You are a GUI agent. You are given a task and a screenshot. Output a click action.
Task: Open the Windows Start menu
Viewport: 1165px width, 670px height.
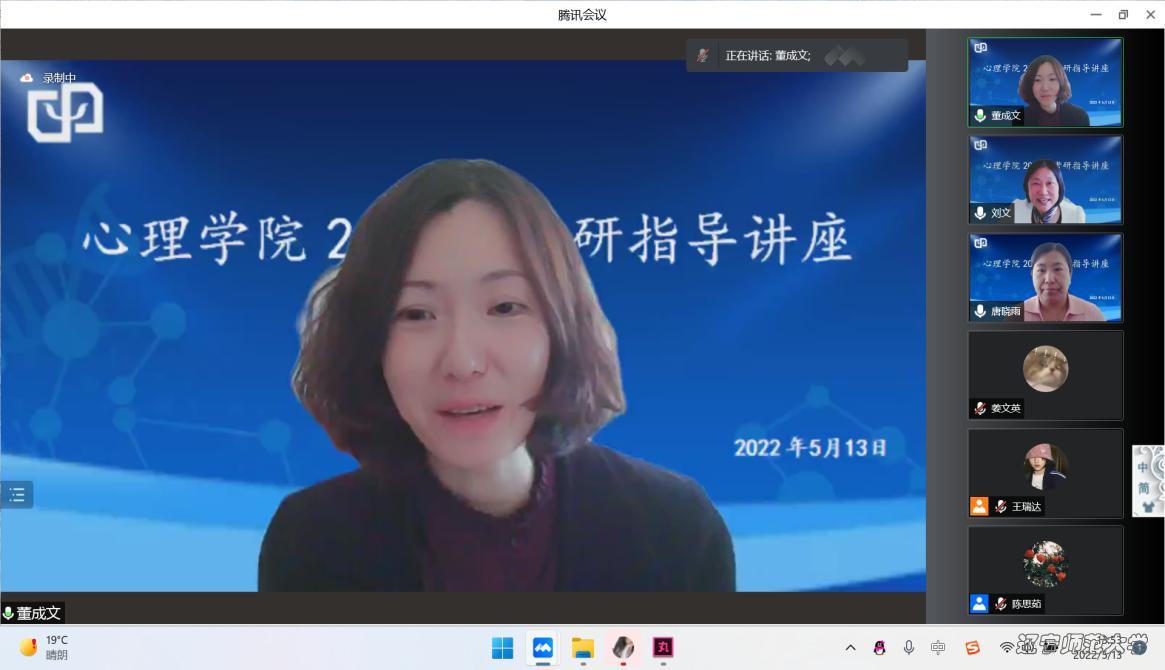click(x=502, y=648)
